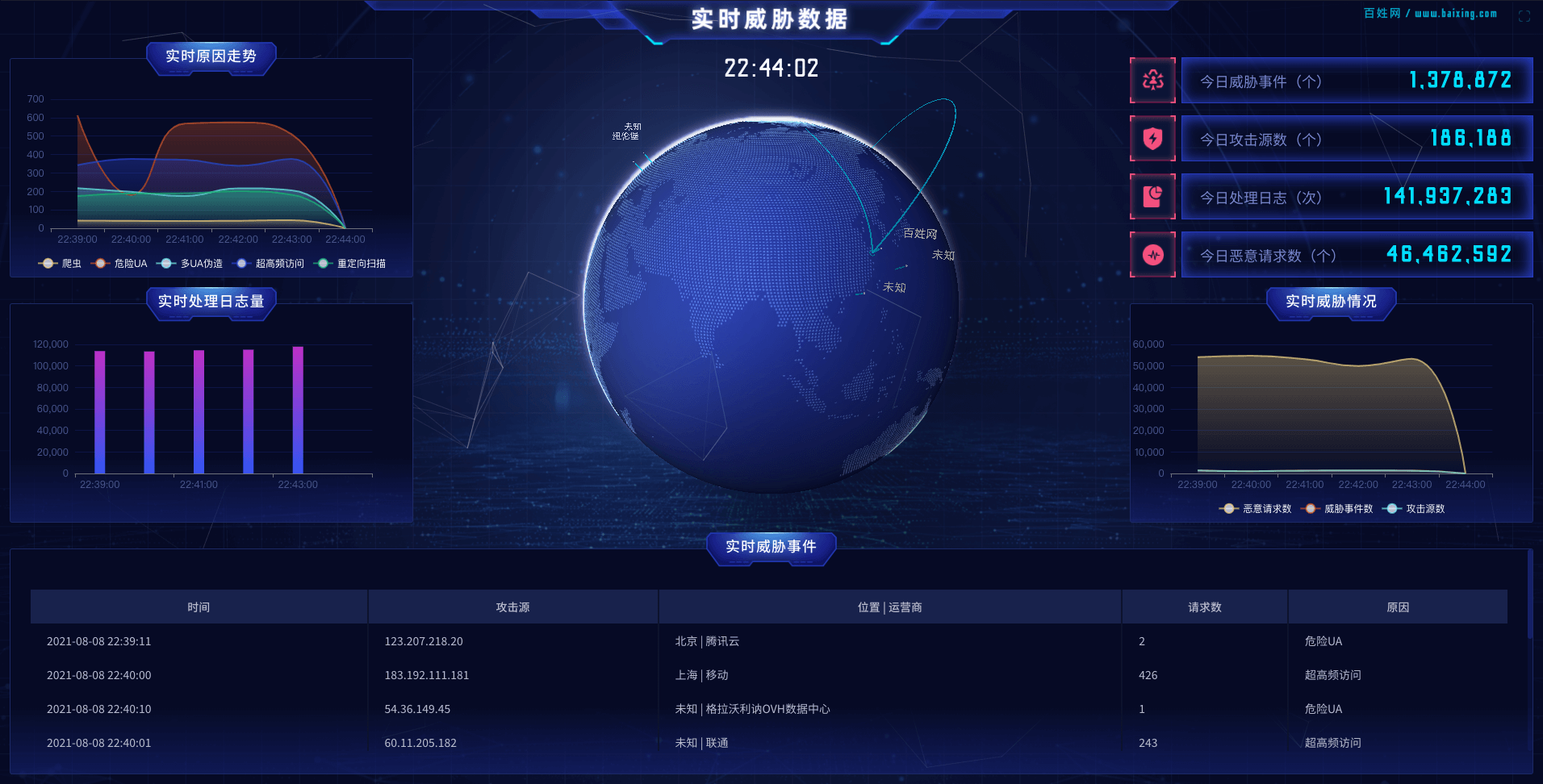Toggle the 多UA伪造 legend series

190,264
